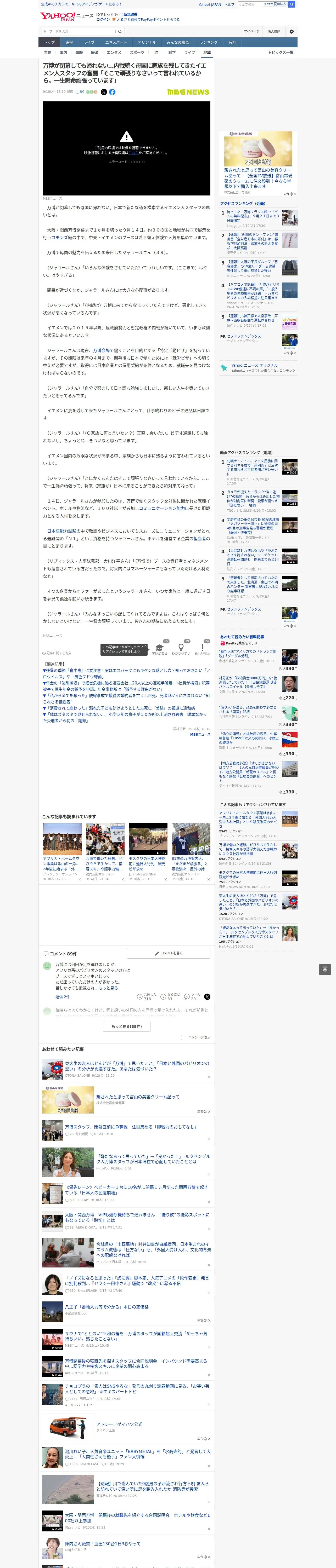The height and width of the screenshot is (1568, 336).
Task: Click the なるほど 33 reaction icon
Action: pyautogui.click(x=164, y=996)
